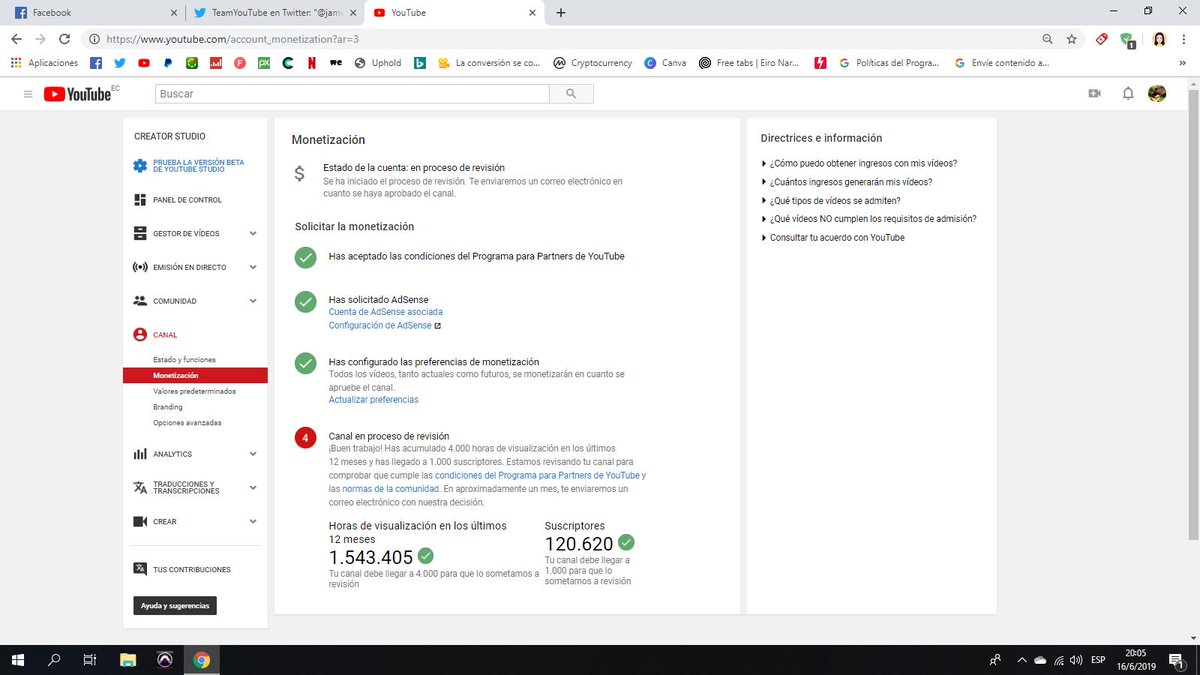Bookmark this page with the star
Screen dimensions: 1200x675
pos(1071,39)
